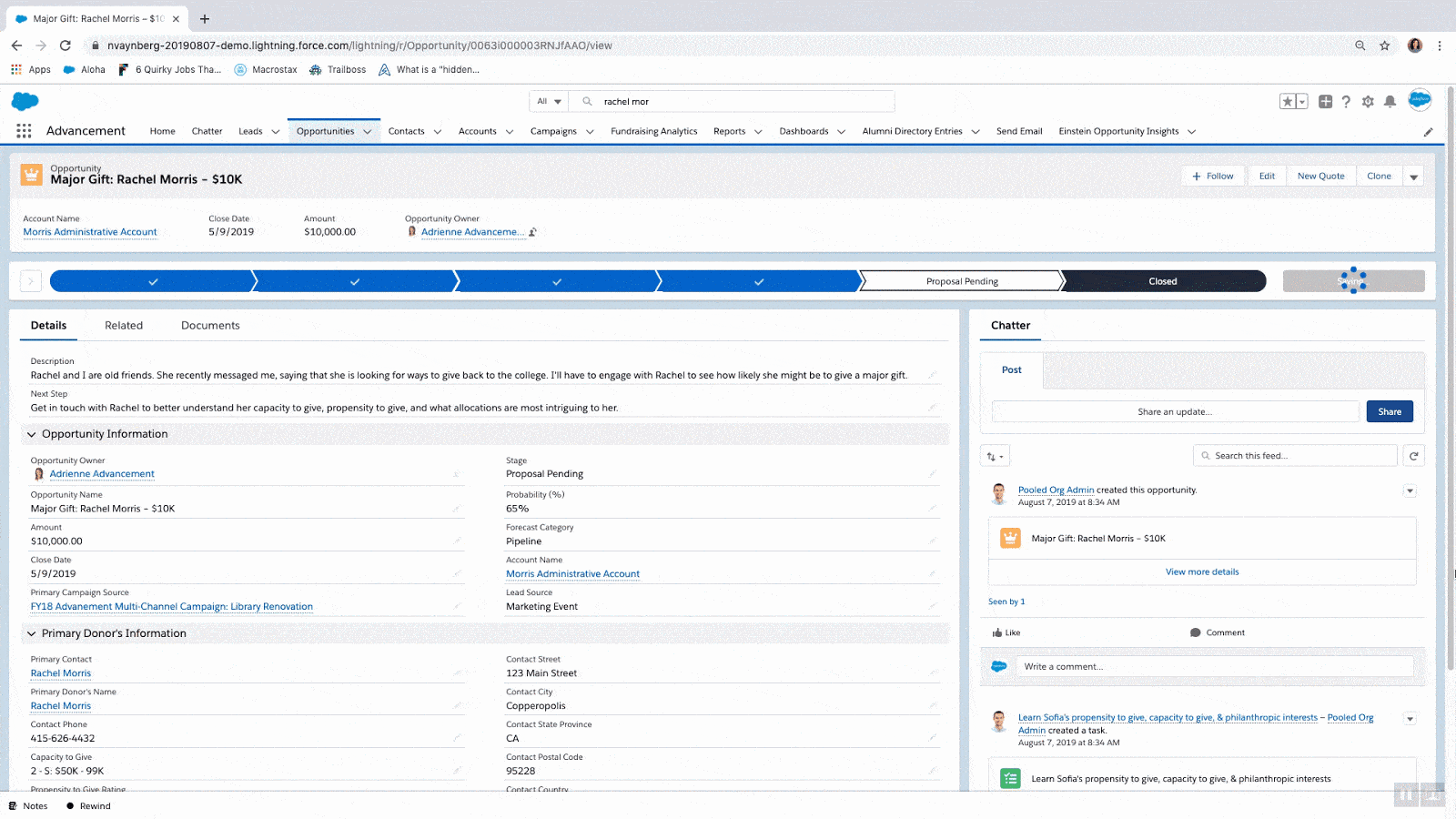Expand the Accounts tab dropdown arrow
Viewport: 1456px width, 819px height.
[510, 132]
